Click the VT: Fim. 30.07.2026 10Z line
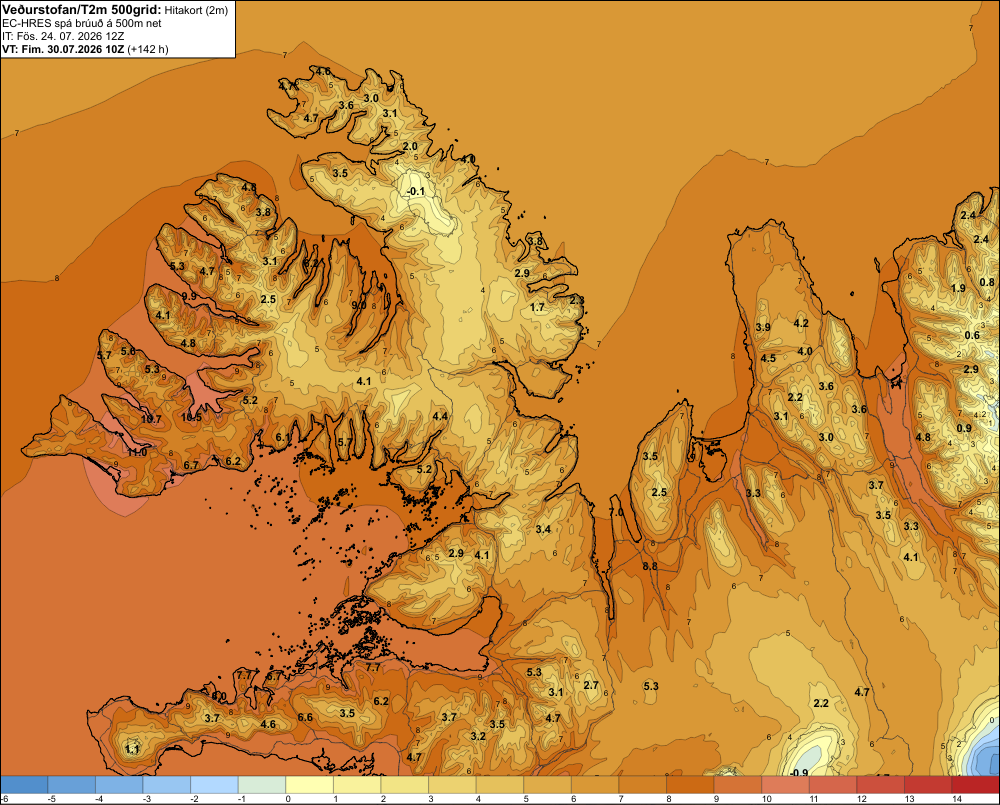This screenshot has height=805, width=1000. click(x=85, y=49)
